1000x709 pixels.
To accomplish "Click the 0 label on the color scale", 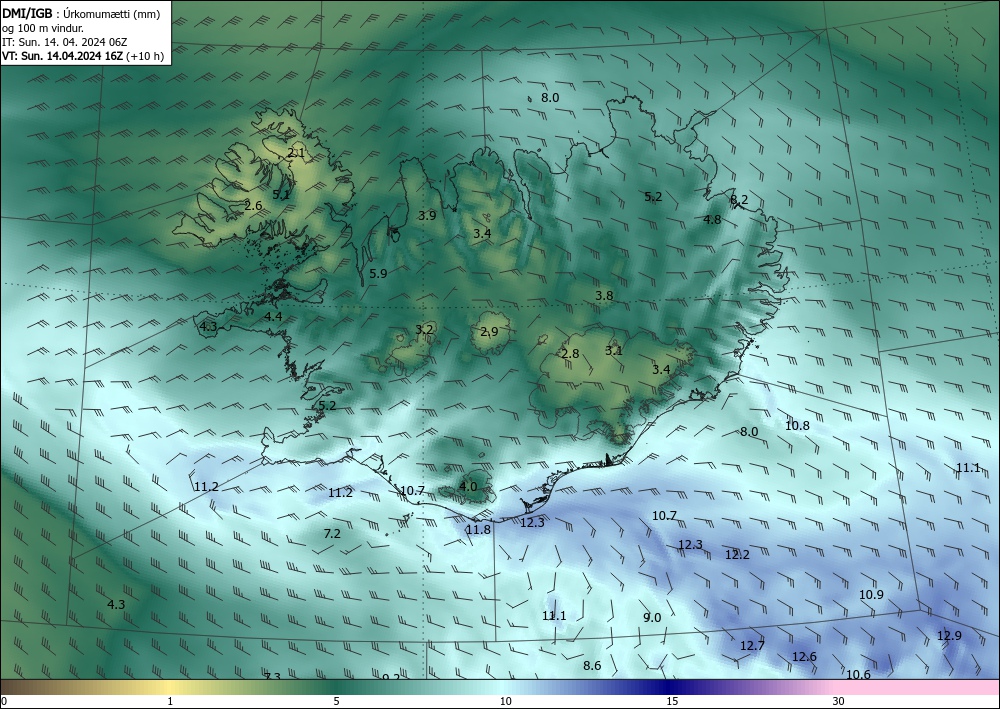I will coord(4,701).
